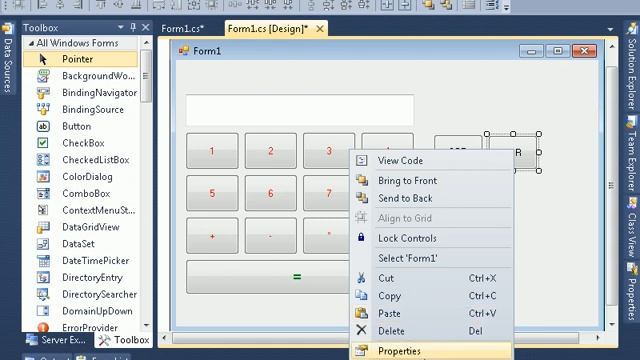Switch to the Form1.cs* code tab
640x360 pixels.
pos(182,29)
